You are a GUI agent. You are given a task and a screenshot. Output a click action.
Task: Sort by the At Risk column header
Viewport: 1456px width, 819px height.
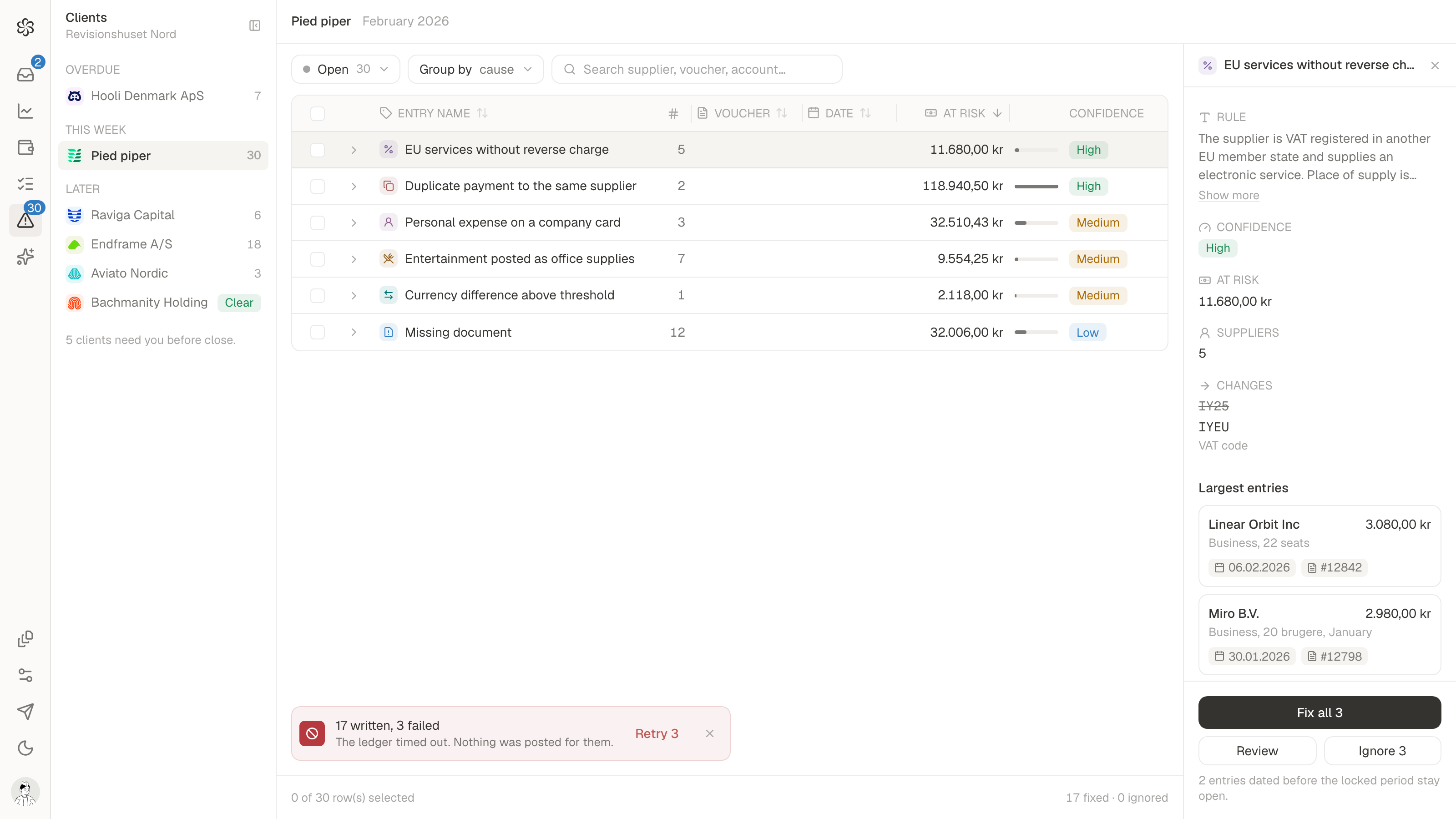(x=964, y=113)
